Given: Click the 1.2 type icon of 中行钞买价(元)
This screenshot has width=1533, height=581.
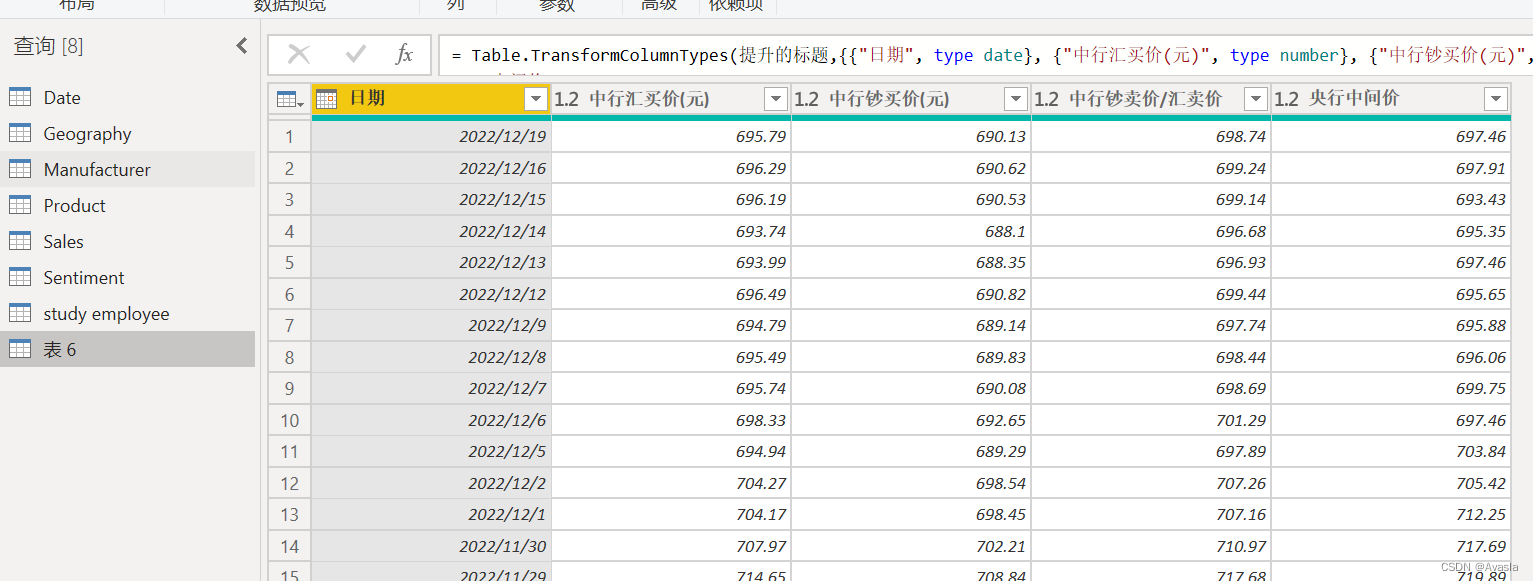Looking at the screenshot, I should [x=807, y=99].
